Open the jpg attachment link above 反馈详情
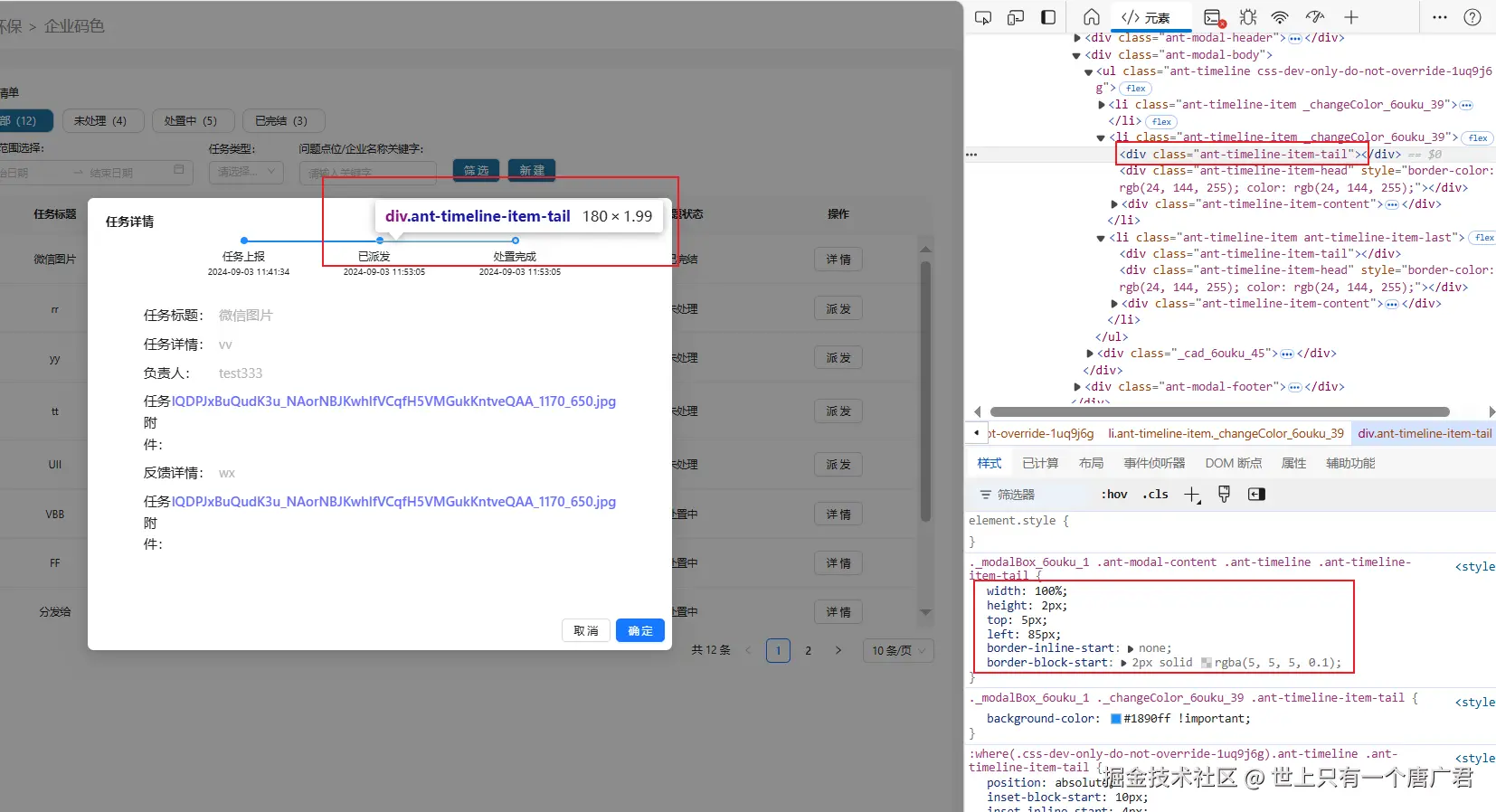The height and width of the screenshot is (812, 1496). point(393,401)
